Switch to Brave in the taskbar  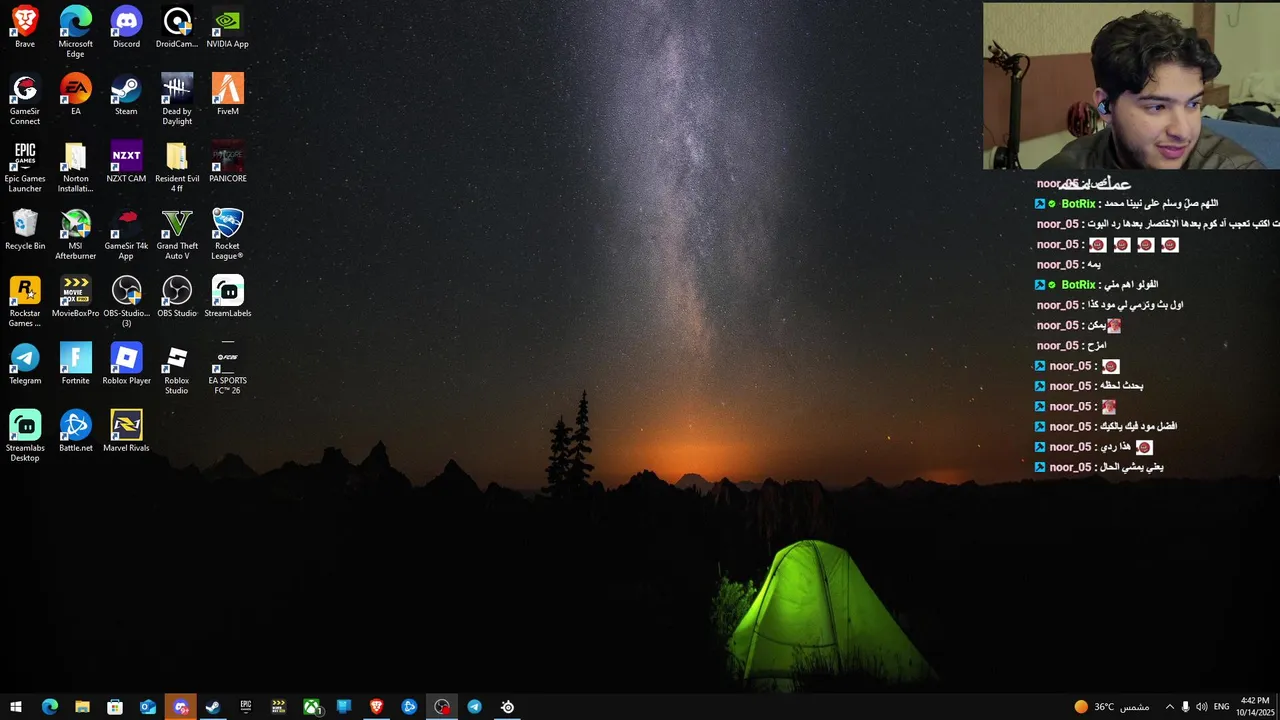pos(376,707)
